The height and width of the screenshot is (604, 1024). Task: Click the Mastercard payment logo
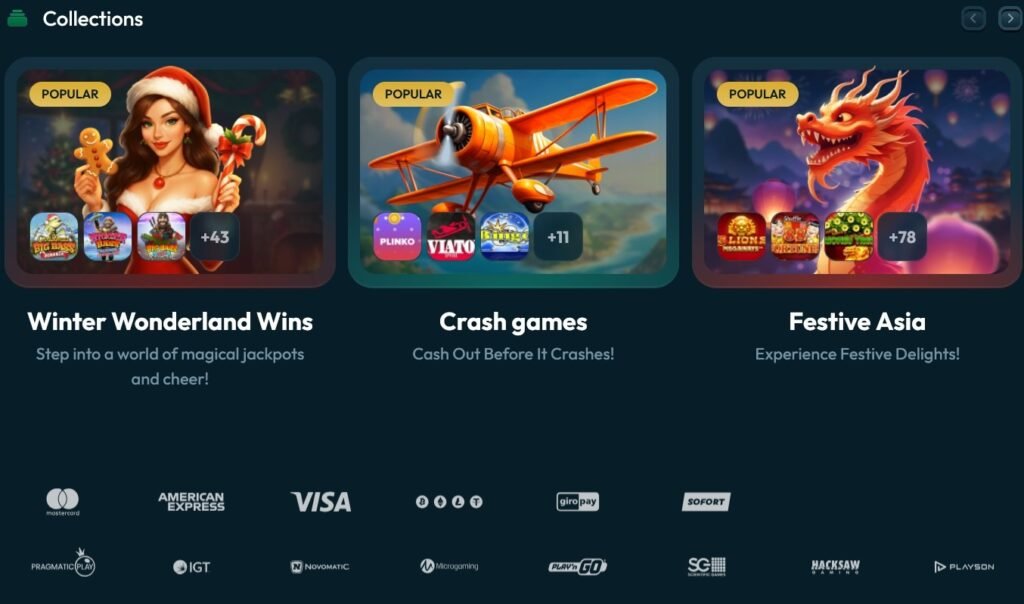click(x=63, y=501)
